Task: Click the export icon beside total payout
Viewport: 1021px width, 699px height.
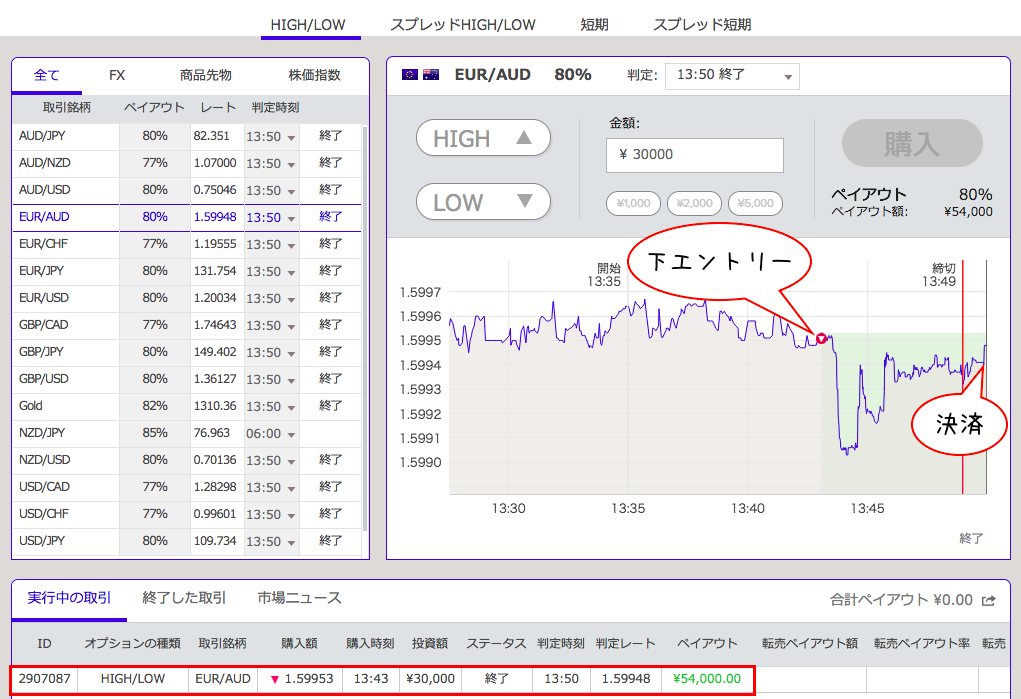Action: point(989,601)
